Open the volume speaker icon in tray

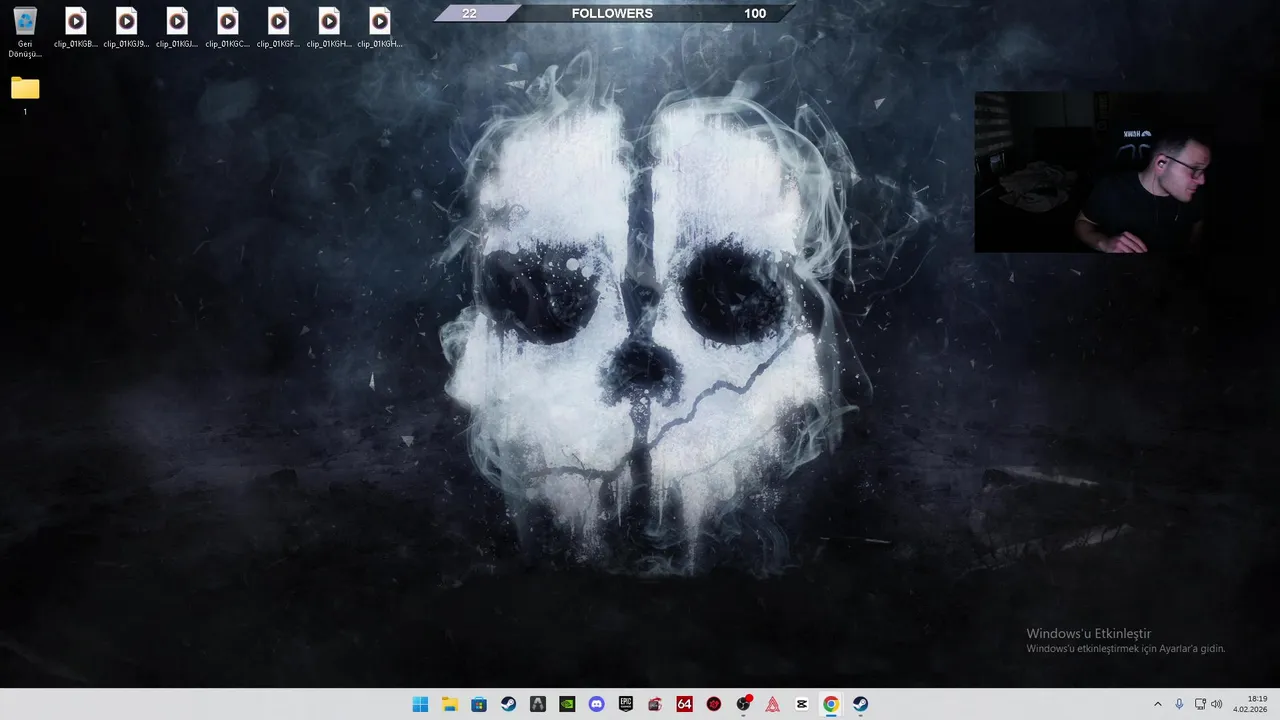point(1217,704)
